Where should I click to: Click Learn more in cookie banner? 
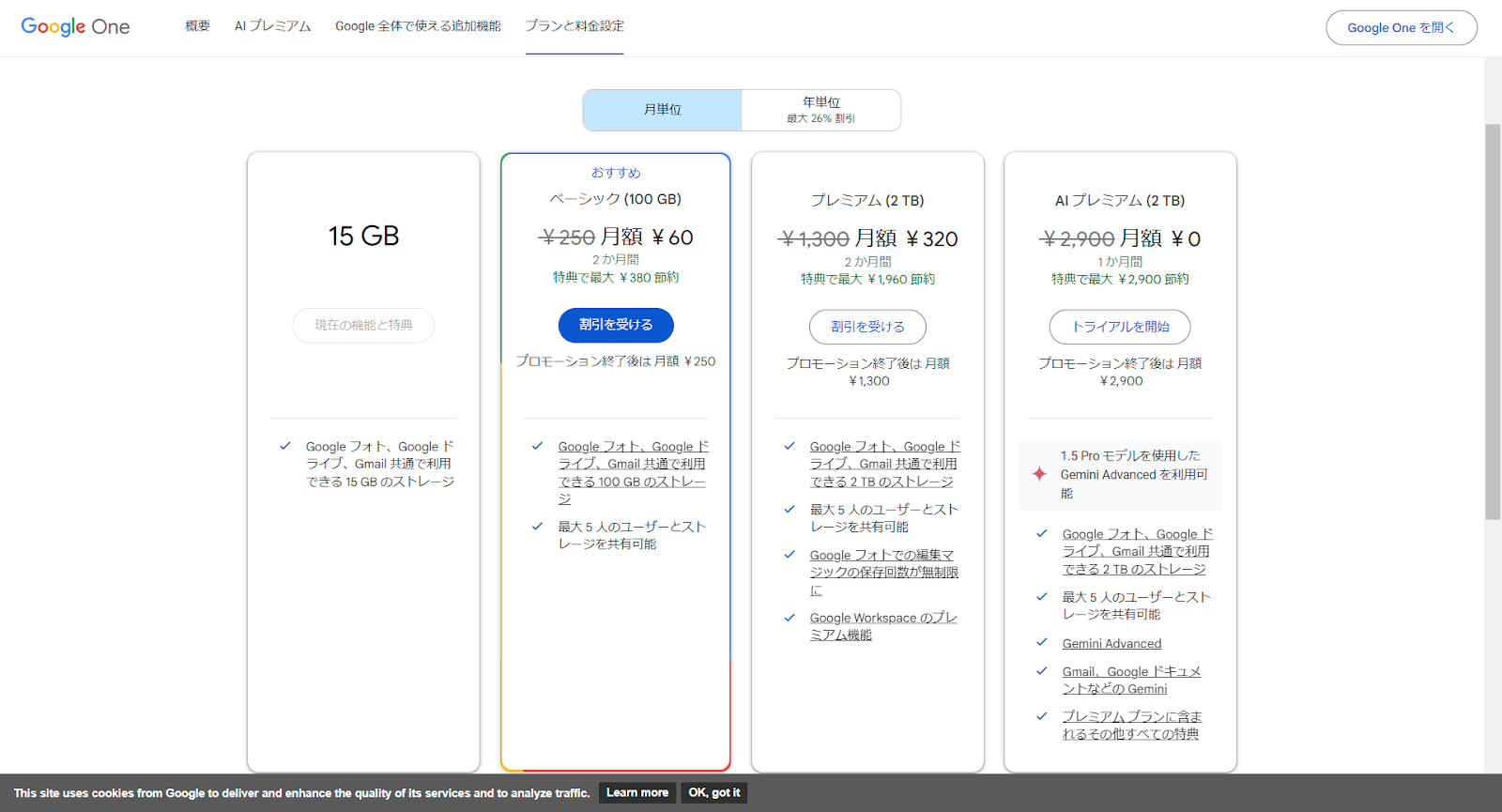(637, 793)
